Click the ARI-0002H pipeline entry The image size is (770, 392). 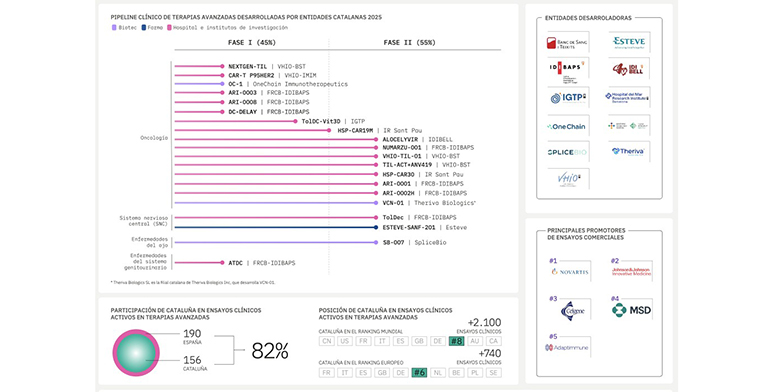425,193
